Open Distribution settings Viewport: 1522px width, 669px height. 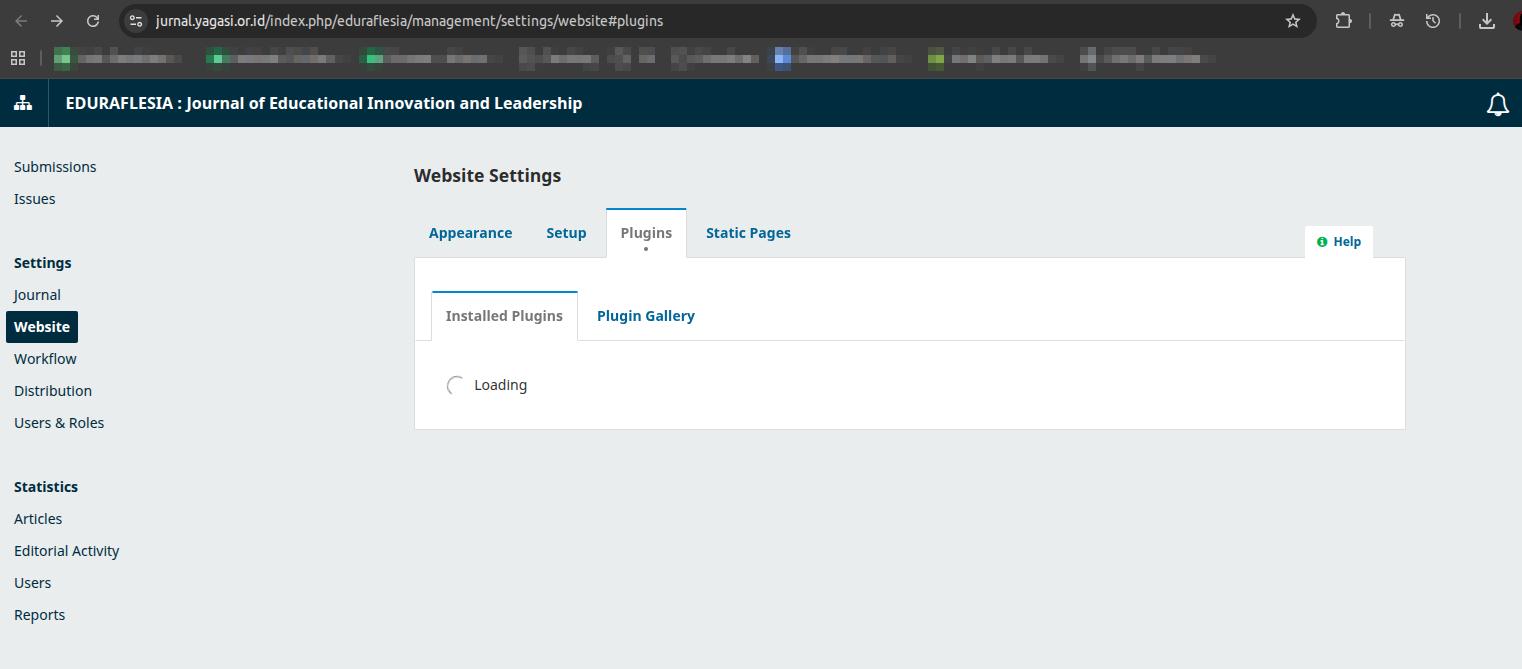click(x=53, y=391)
